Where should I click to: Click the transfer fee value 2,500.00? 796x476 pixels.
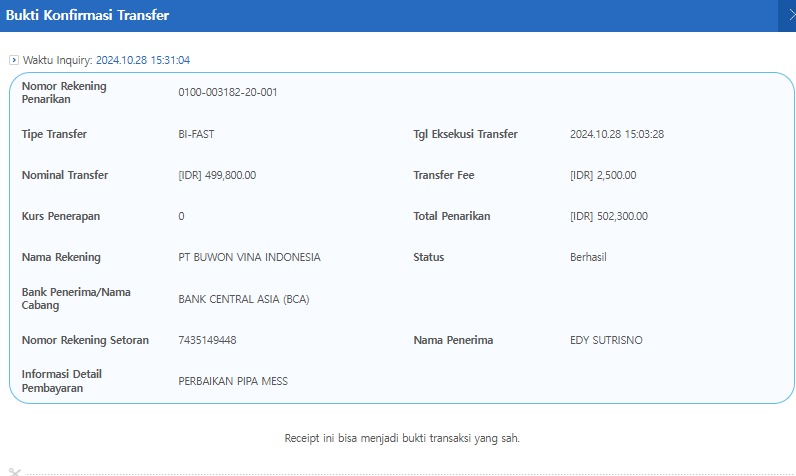tap(602, 175)
